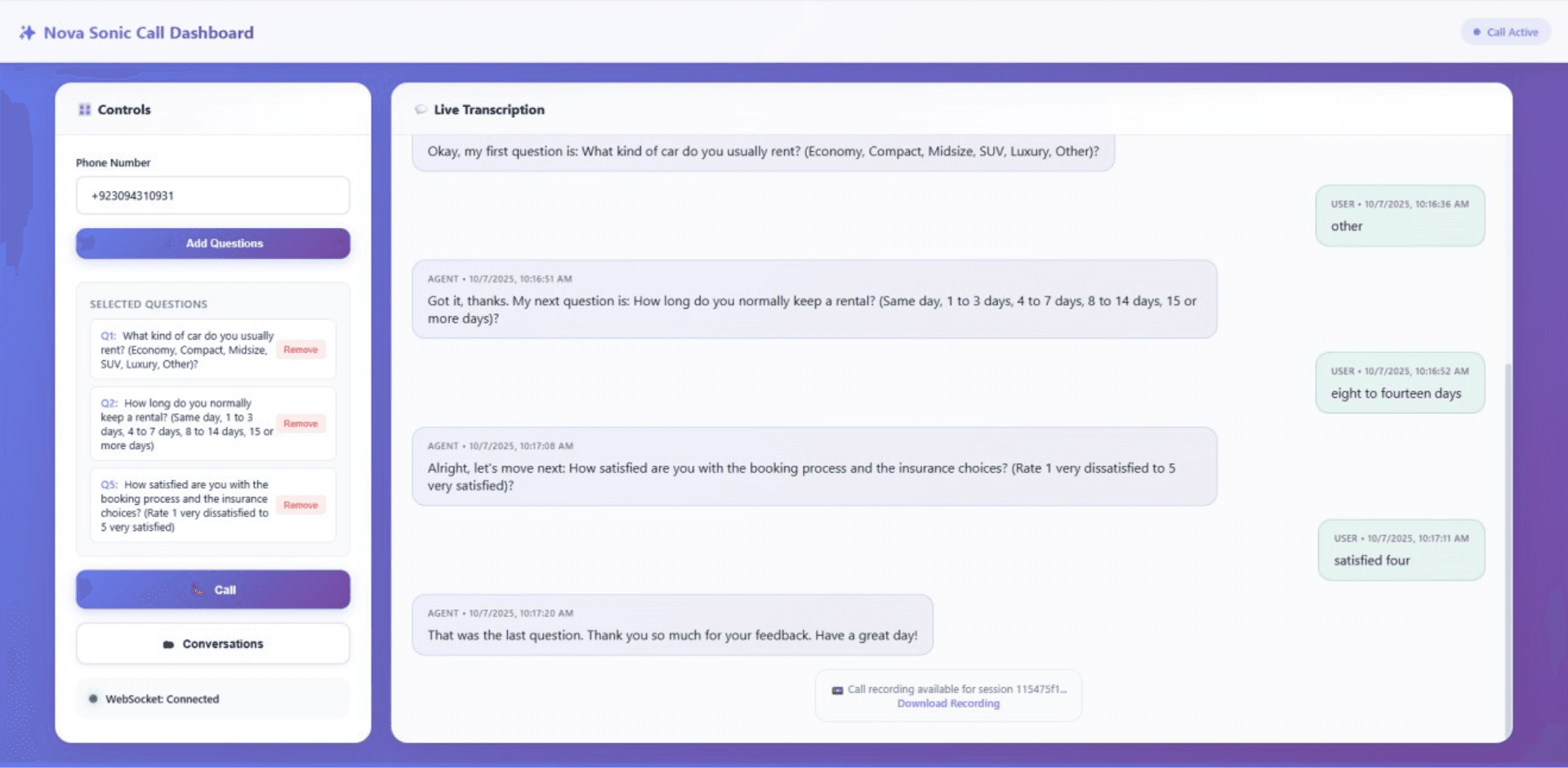Click inside the Phone Number field
Image resolution: width=1568 pixels, height=768 pixels.
pos(212,195)
